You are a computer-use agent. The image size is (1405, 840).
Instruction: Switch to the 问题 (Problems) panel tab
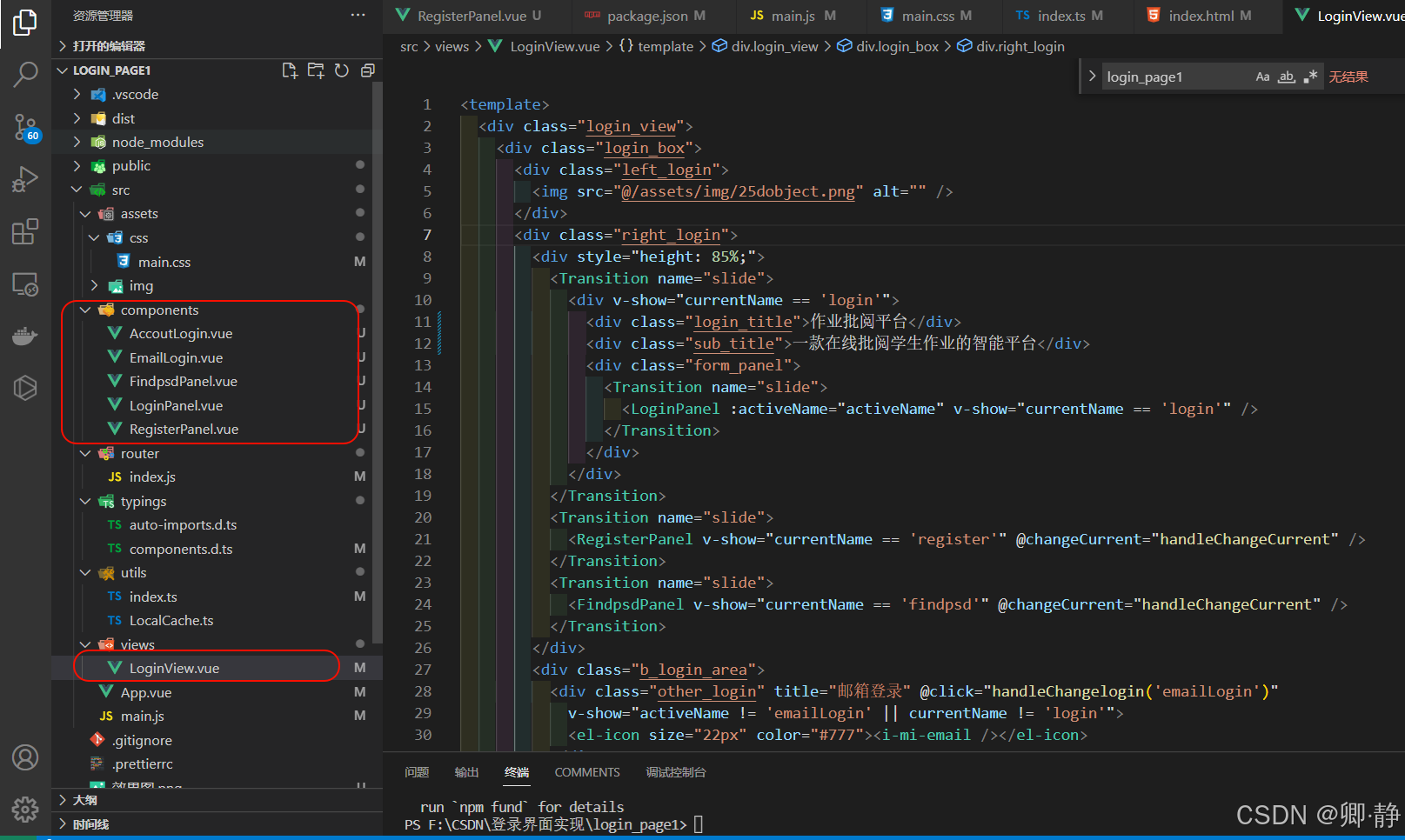tap(417, 772)
